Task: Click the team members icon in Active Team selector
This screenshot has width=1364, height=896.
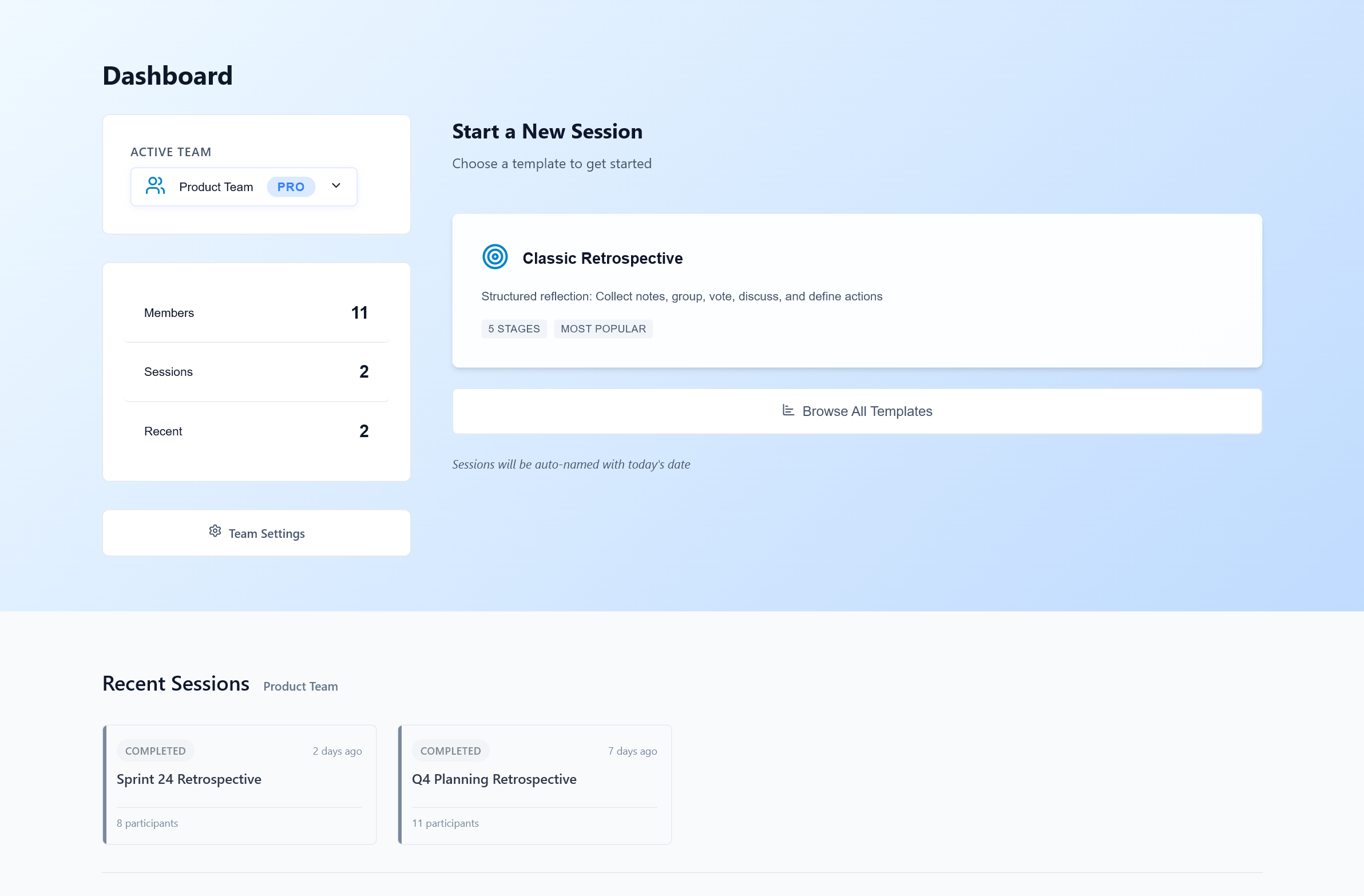Action: click(x=154, y=186)
